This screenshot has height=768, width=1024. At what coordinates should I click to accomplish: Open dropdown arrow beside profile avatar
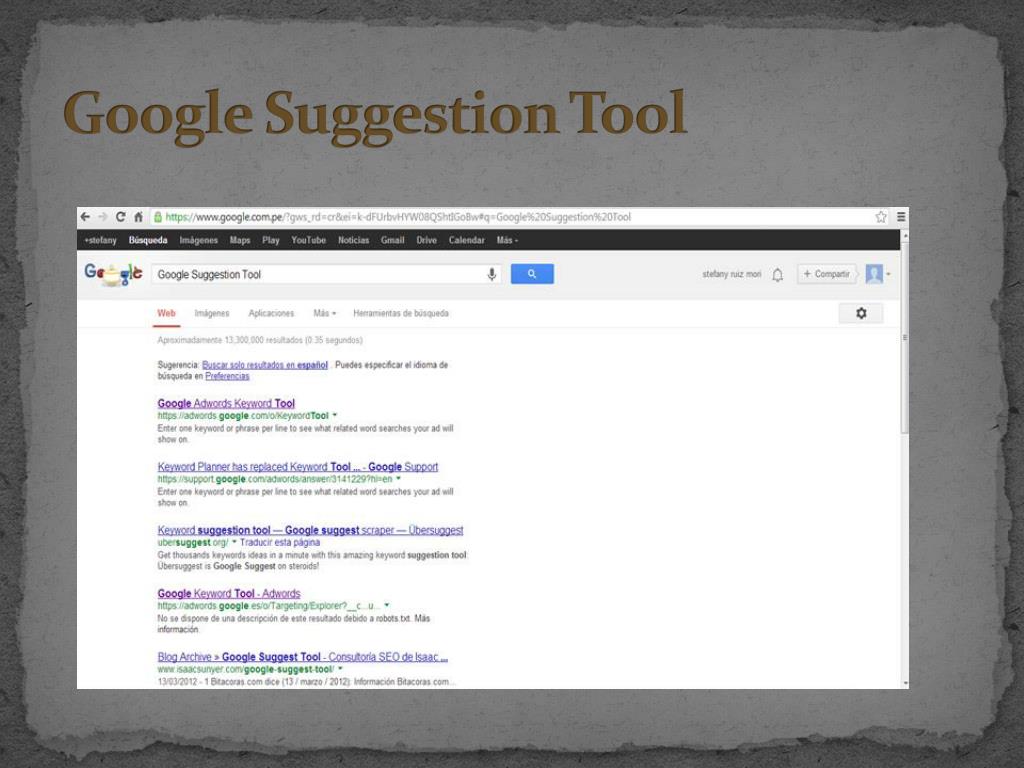[x=888, y=274]
